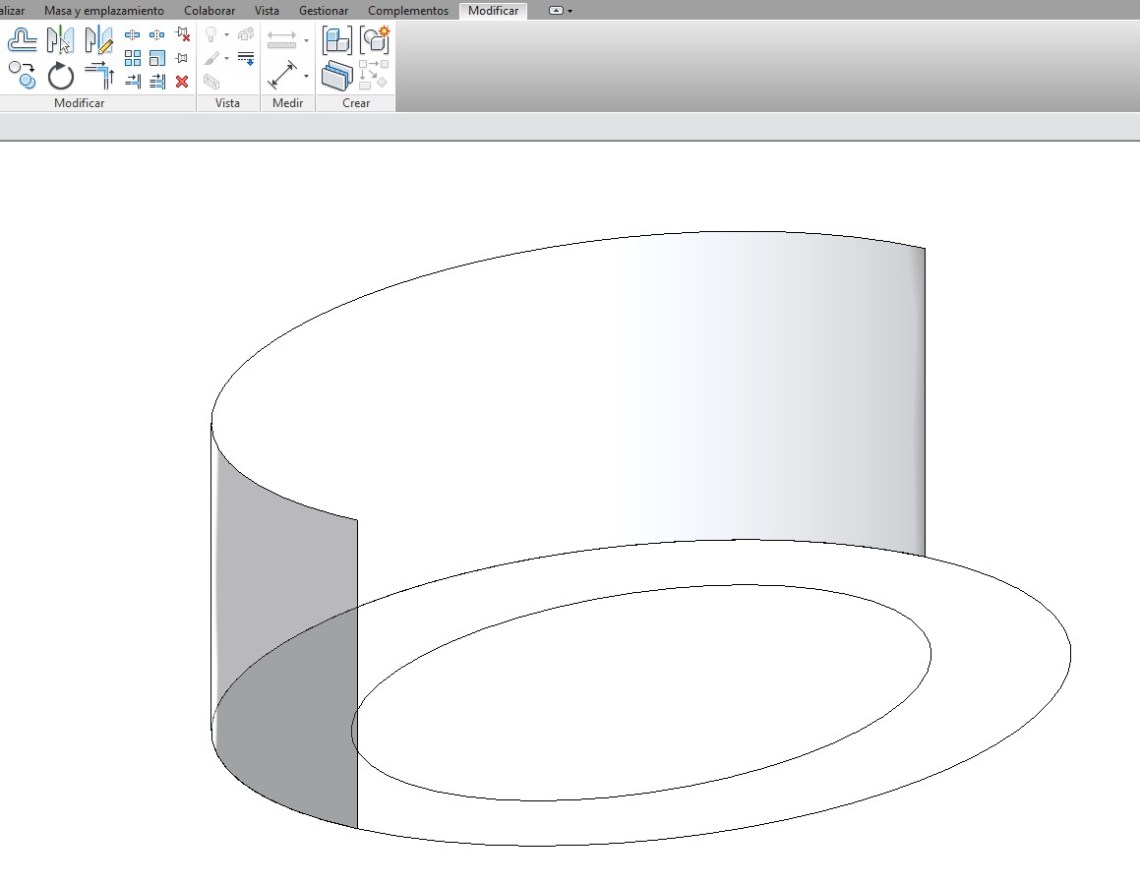Click the Line styles icon in Vista panel

246,58
